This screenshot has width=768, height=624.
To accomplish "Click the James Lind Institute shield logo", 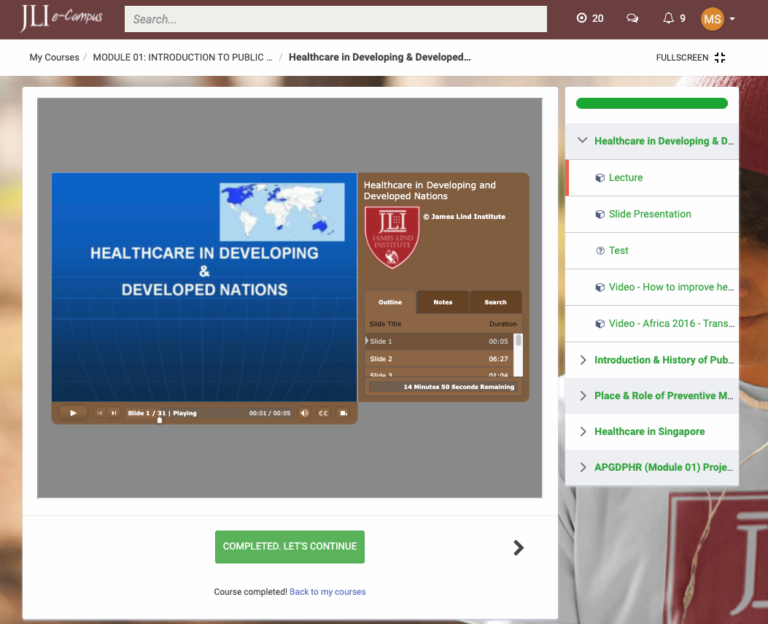I will coord(392,238).
